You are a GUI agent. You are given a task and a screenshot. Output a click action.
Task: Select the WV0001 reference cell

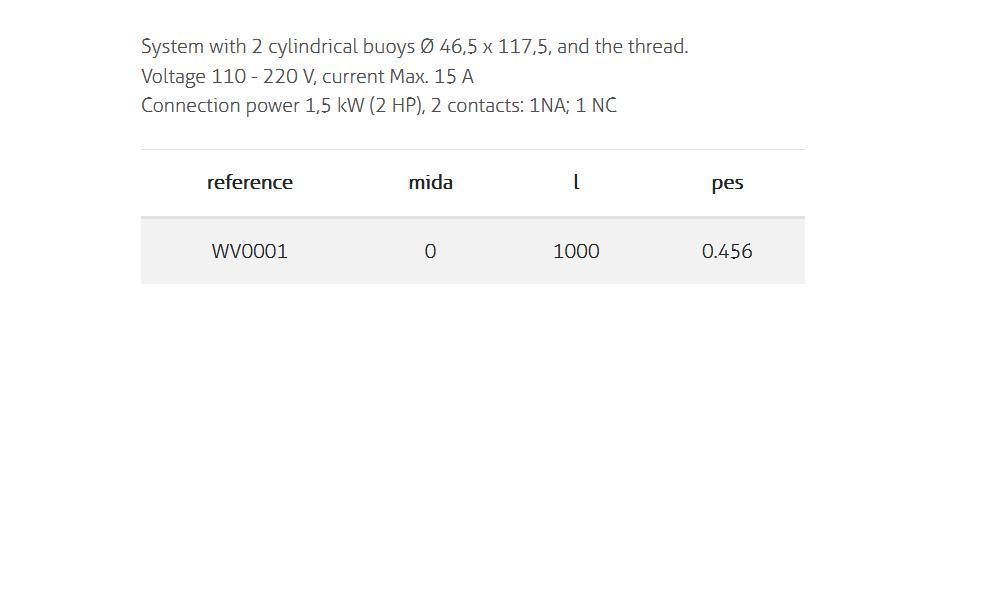250,251
